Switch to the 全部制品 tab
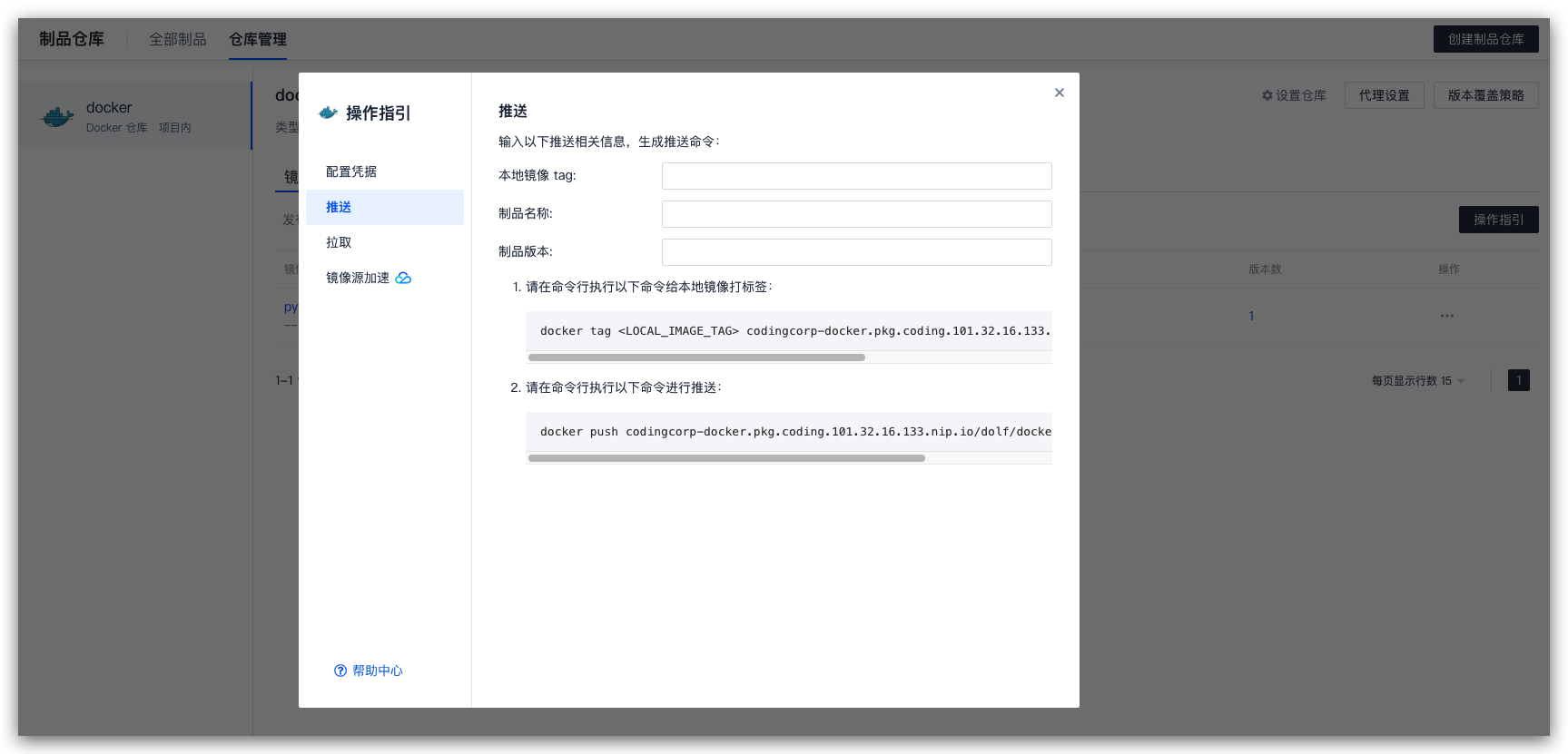The height and width of the screenshot is (754, 1568). point(178,39)
